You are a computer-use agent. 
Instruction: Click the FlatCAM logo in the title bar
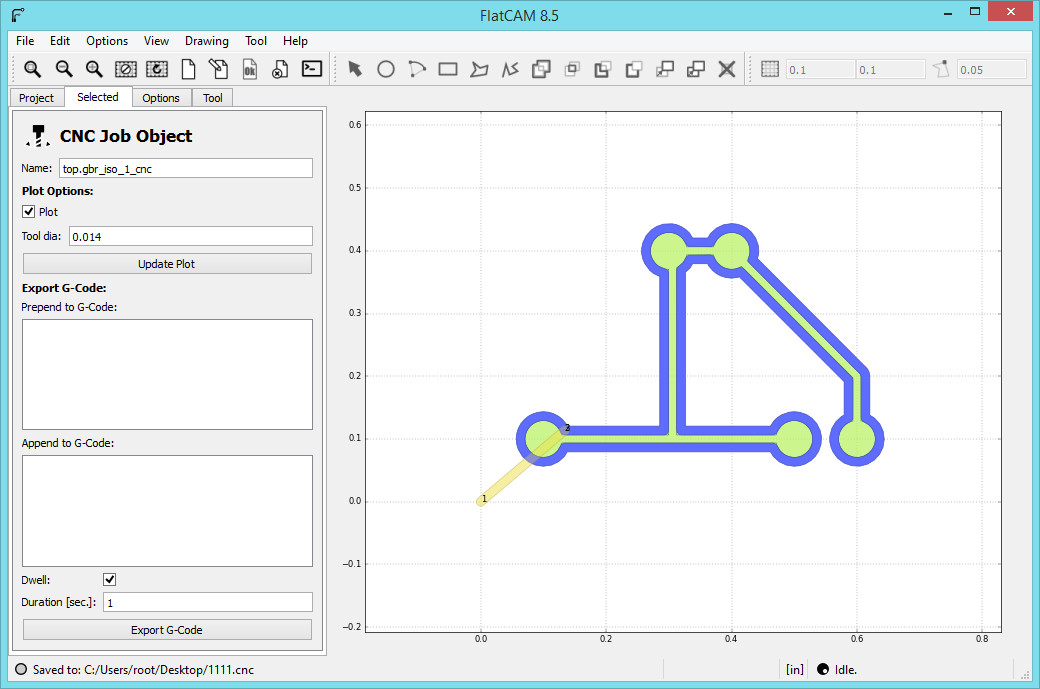click(x=18, y=15)
